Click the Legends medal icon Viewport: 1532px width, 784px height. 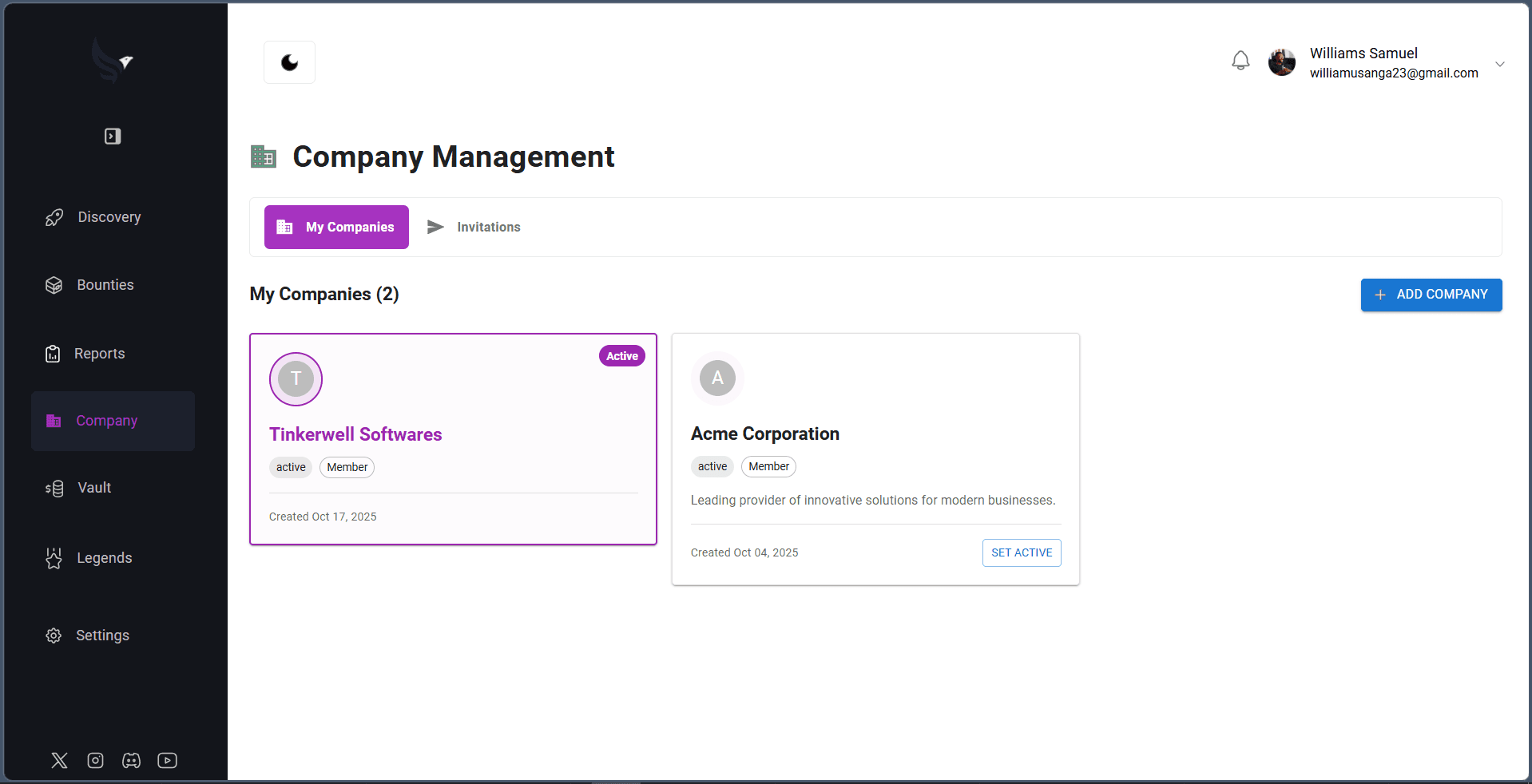click(x=54, y=558)
